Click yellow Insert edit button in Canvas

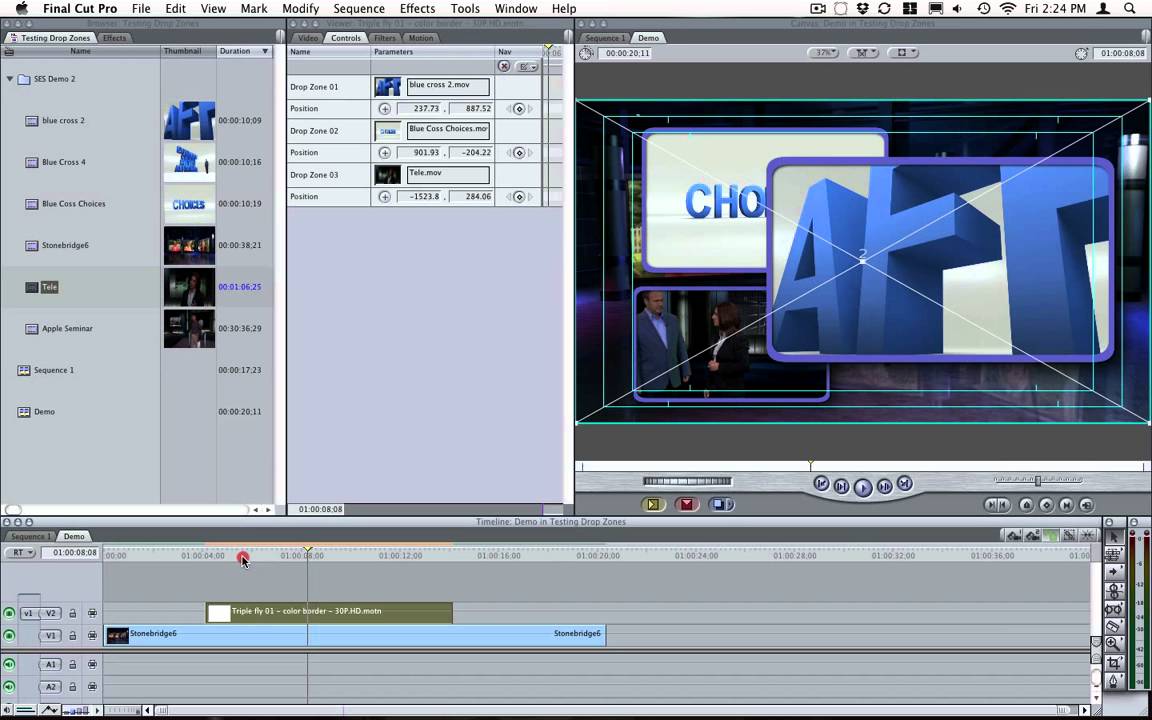coord(652,505)
